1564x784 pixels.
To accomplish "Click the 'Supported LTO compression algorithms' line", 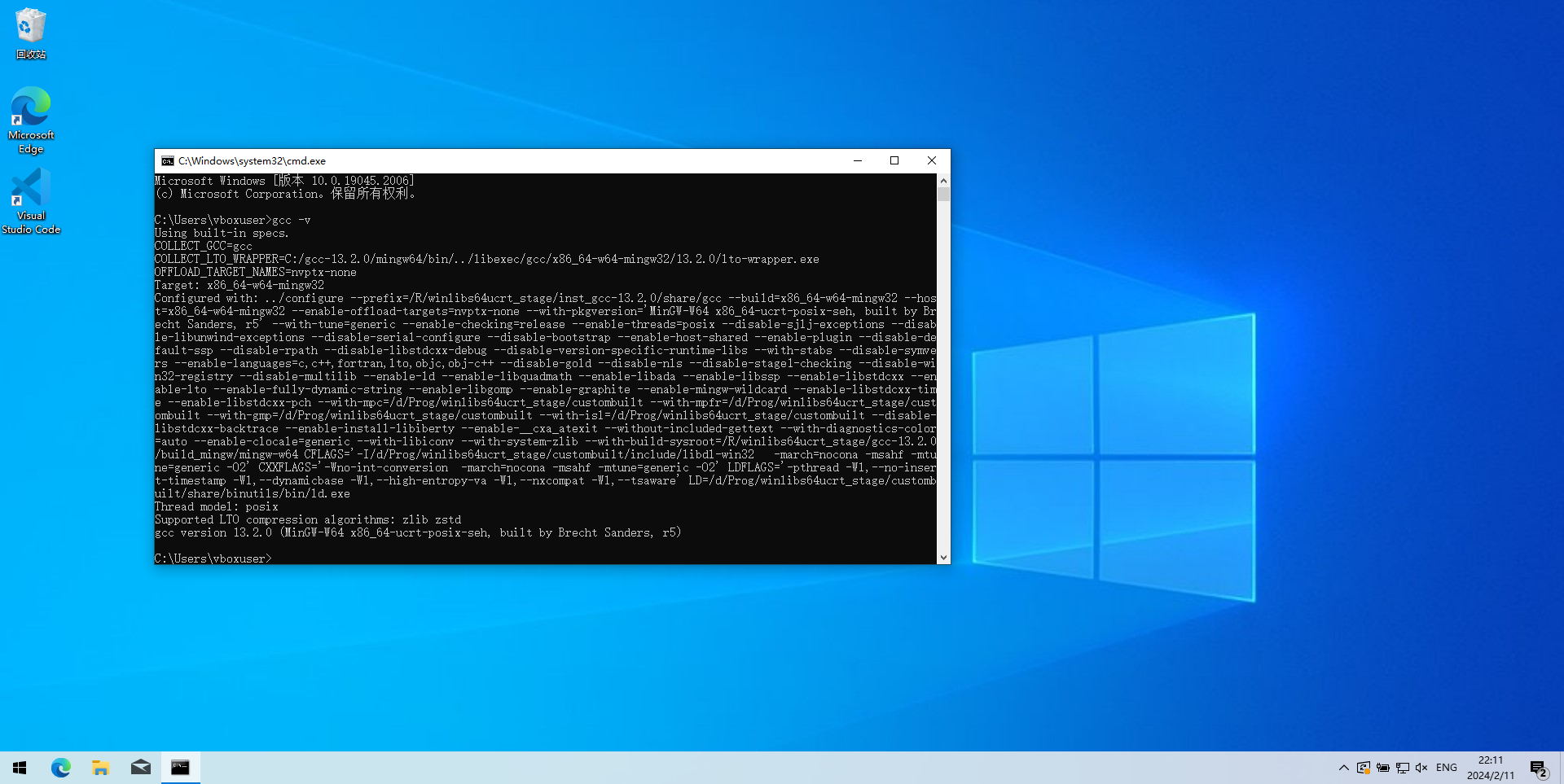I will 308,520.
